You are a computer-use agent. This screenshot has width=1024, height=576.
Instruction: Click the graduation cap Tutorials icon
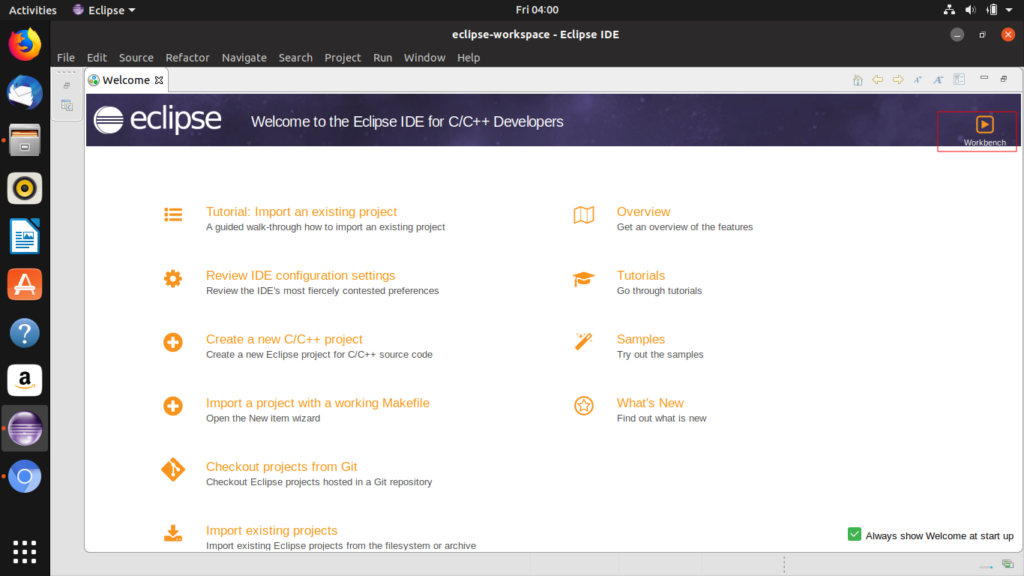[584, 279]
